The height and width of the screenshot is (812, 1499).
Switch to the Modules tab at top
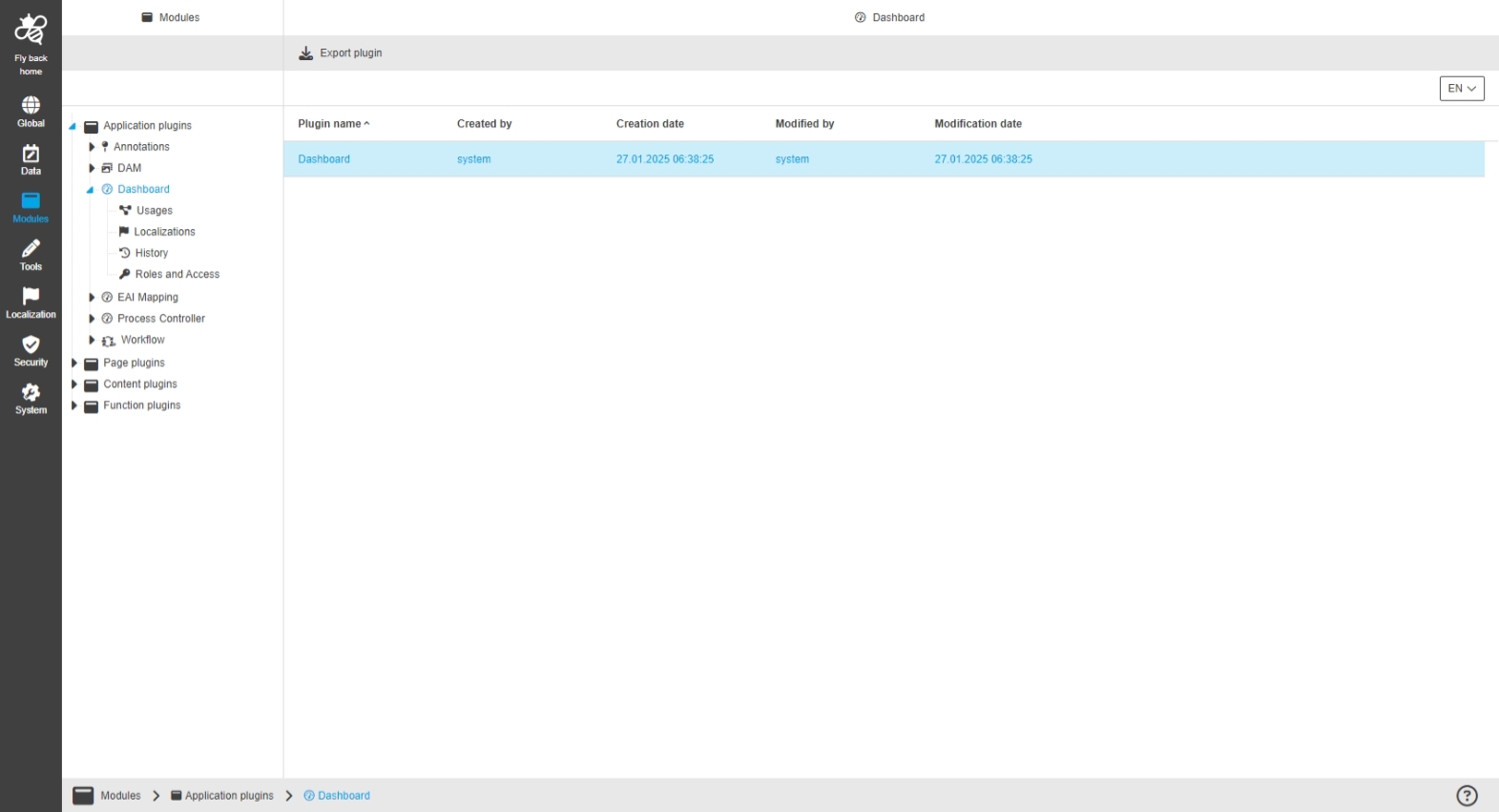coord(172,18)
